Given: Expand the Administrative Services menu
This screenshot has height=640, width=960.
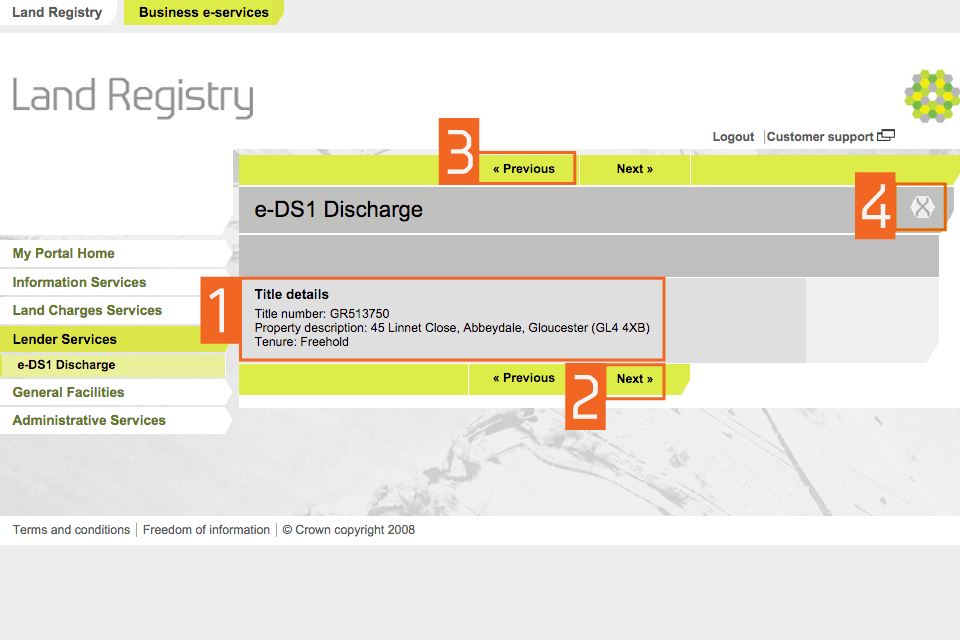Looking at the screenshot, I should pyautogui.click(x=89, y=421).
